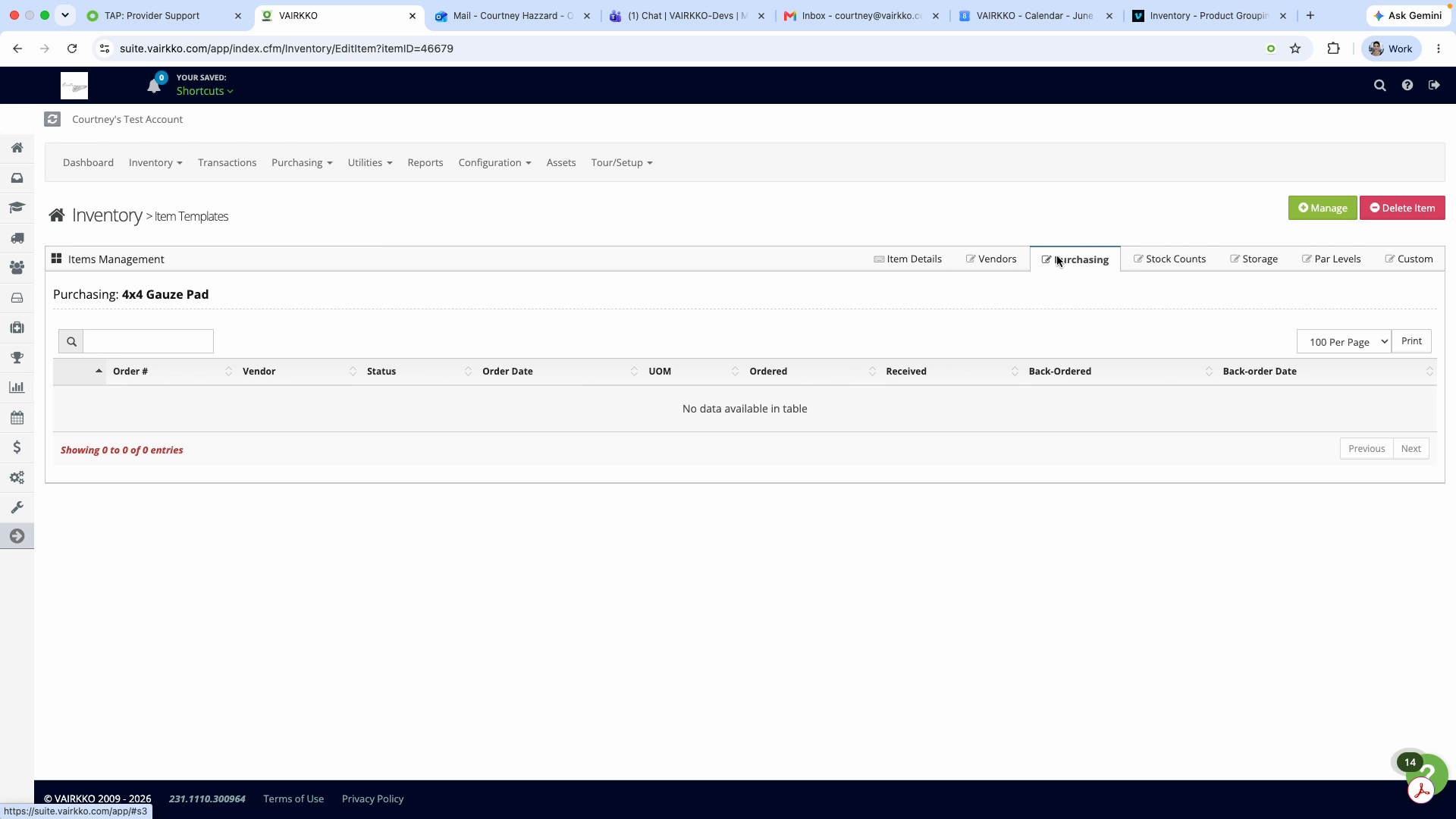Expand the Shortcuts dropdown
Image resolution: width=1456 pixels, height=819 pixels.
tap(205, 91)
